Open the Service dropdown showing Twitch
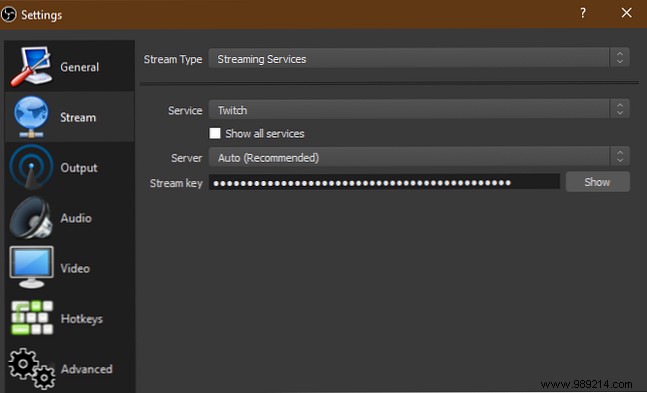This screenshot has height=393, width=647. click(x=419, y=110)
